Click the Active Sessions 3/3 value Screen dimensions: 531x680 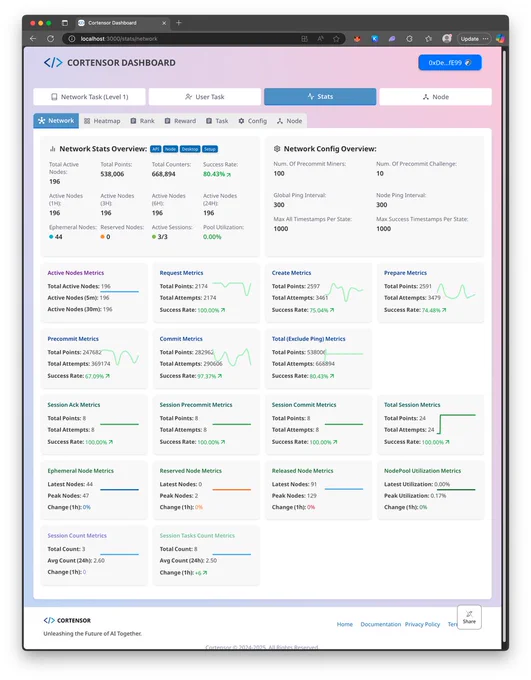pyautogui.click(x=160, y=237)
